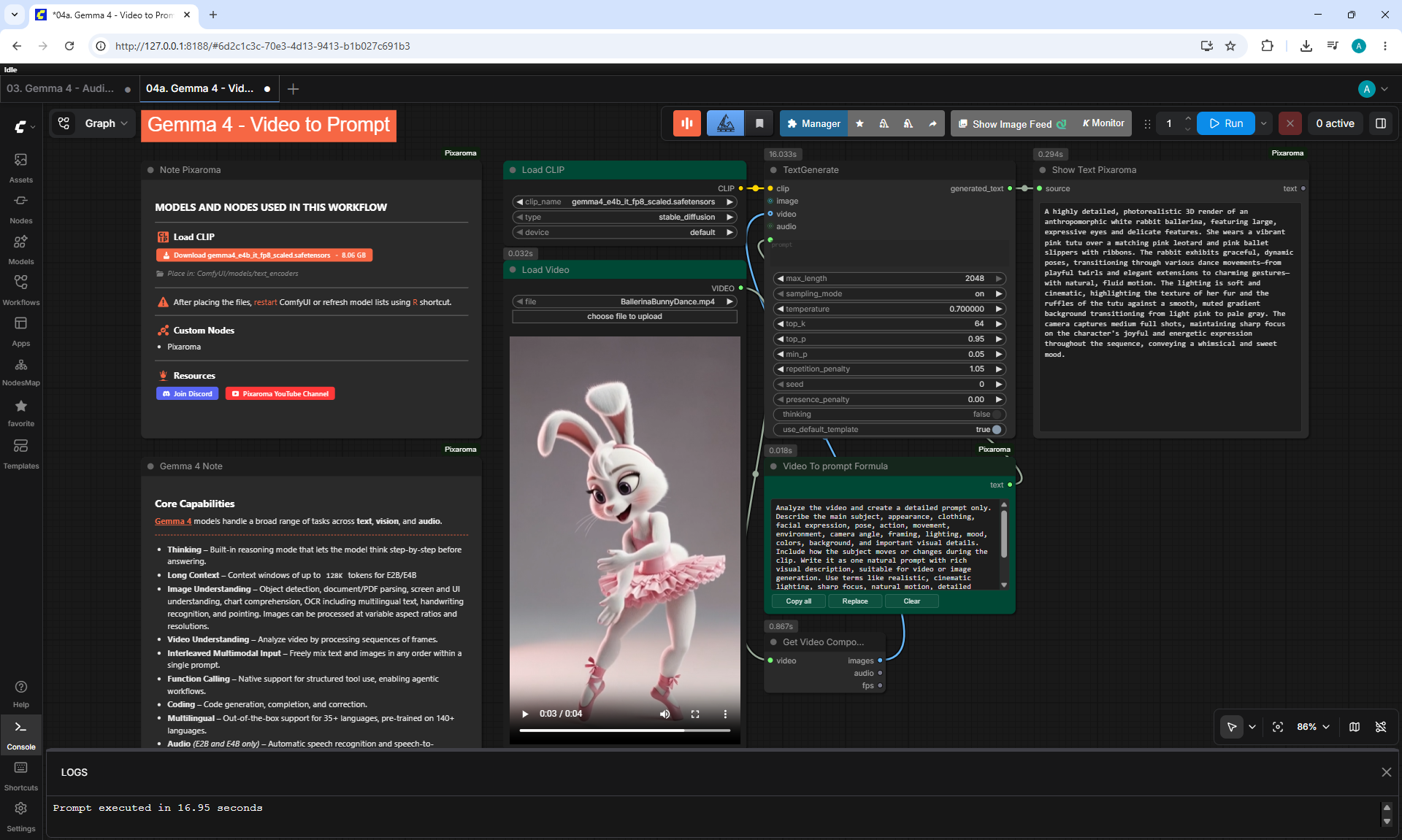Click the prompt text field in TextGenerate
The width and height of the screenshot is (1402, 840).
[889, 253]
